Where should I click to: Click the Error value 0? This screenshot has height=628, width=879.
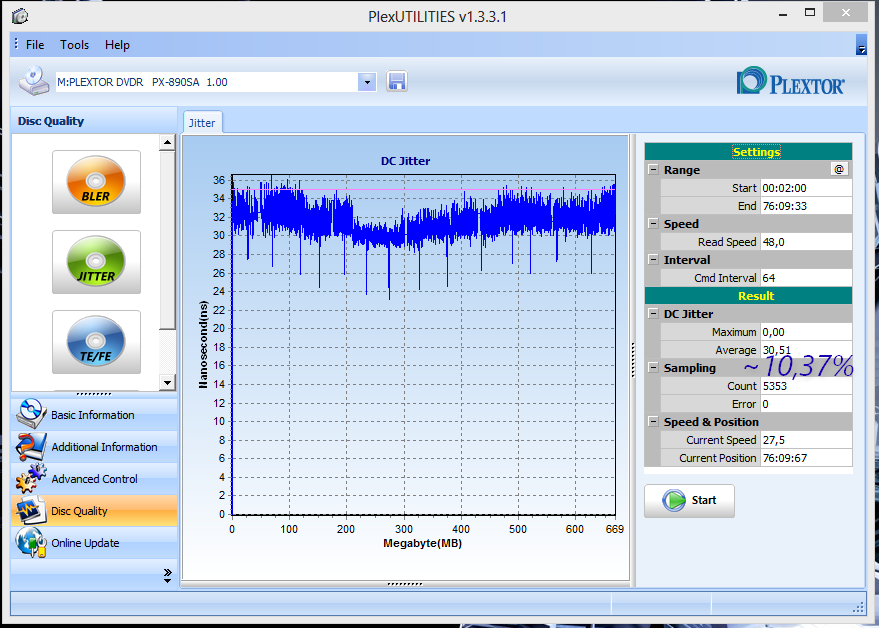(x=806, y=404)
